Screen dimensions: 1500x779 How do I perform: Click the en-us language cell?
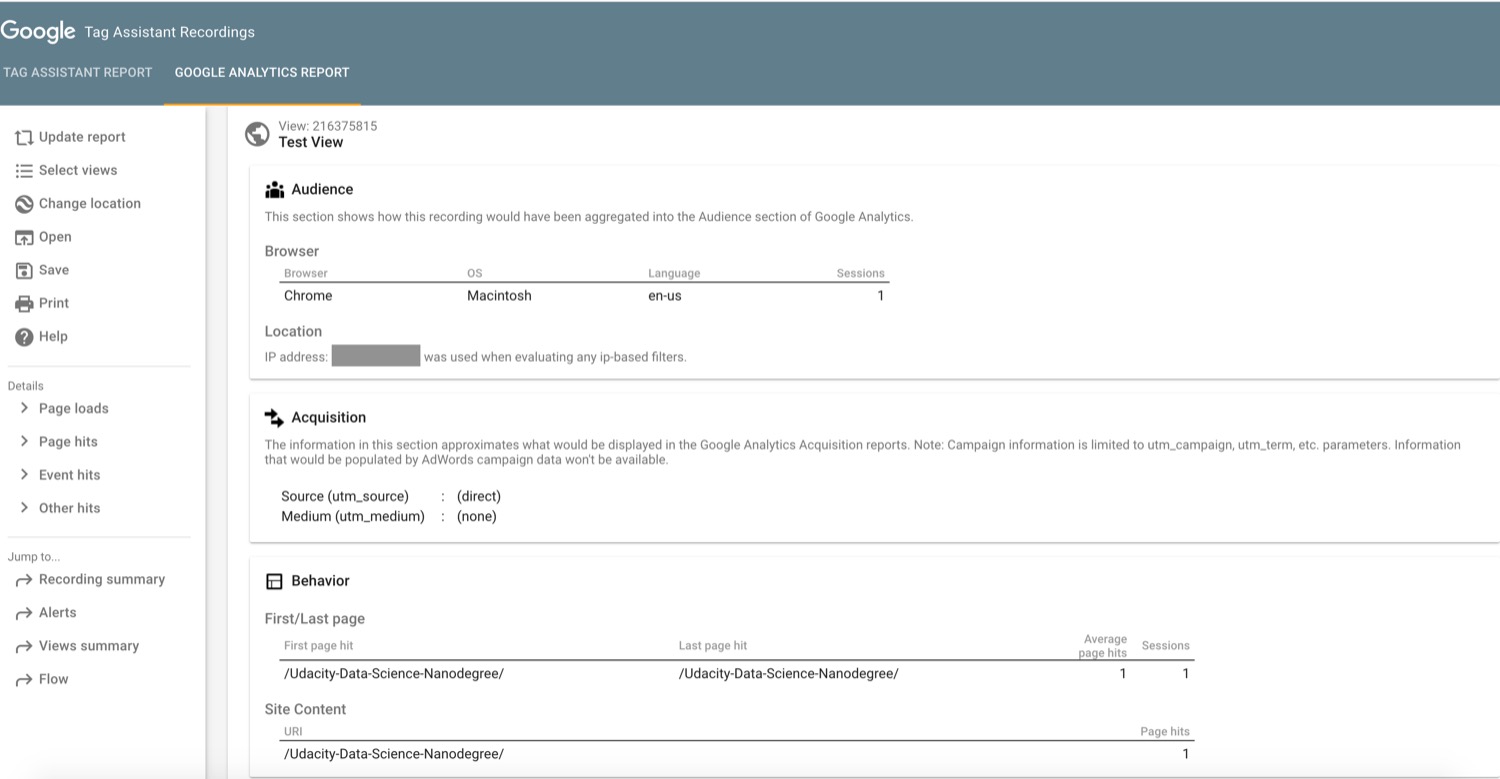pos(665,296)
